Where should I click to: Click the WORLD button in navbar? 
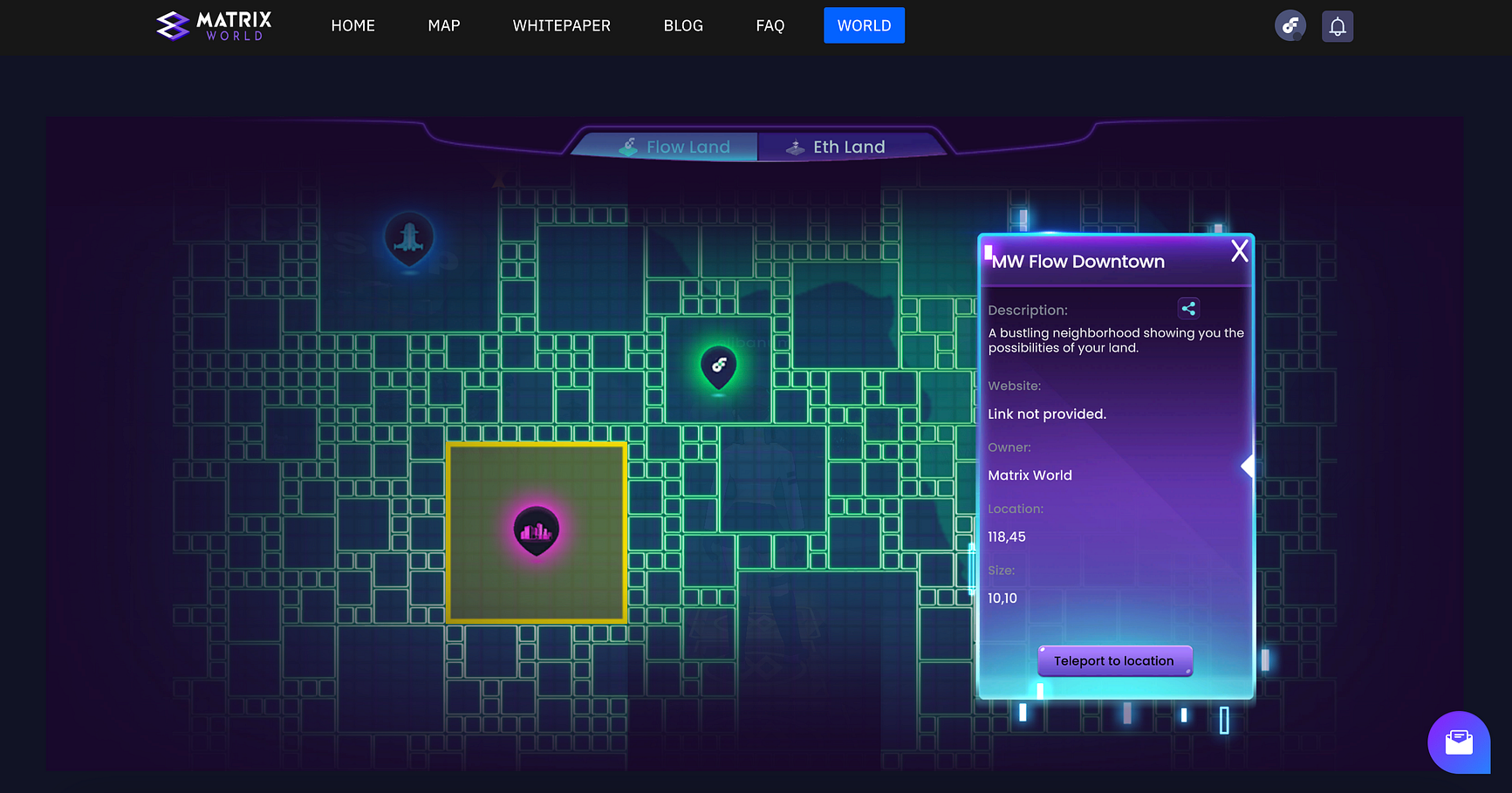pyautogui.click(x=864, y=26)
